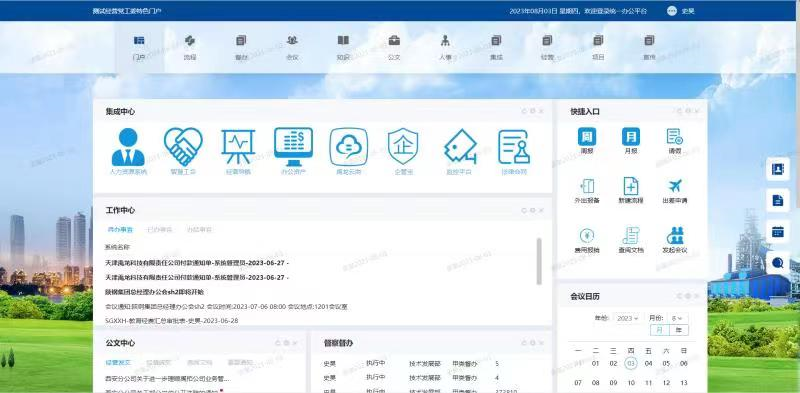Screen dimensions: 800x393
Task: Refresh the 督察督办 panel
Action: tap(524, 343)
